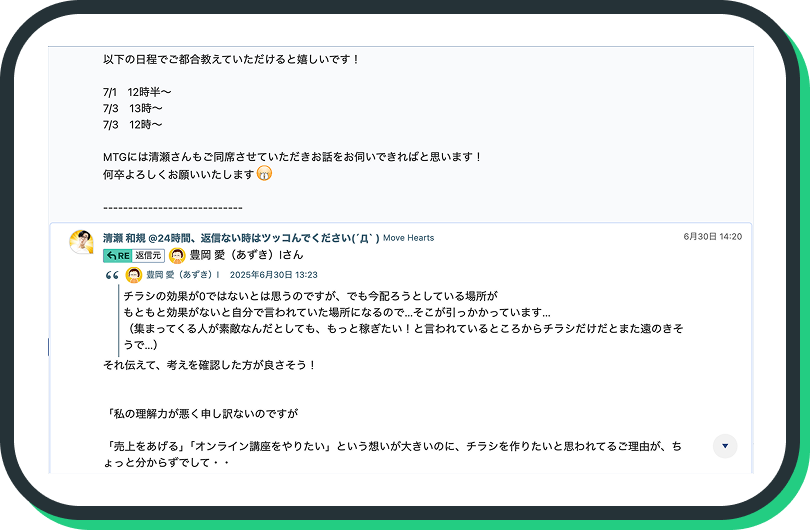Click the line 「私の理解力が悪く申し訳ないのですが
Image resolution: width=810 pixels, height=530 pixels.
(x=201, y=414)
